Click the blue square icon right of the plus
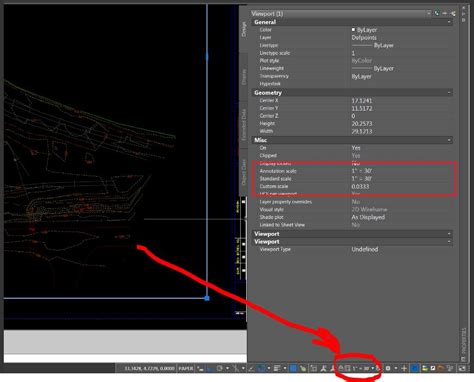Screen dimensions: 474x382 tap(414, 368)
